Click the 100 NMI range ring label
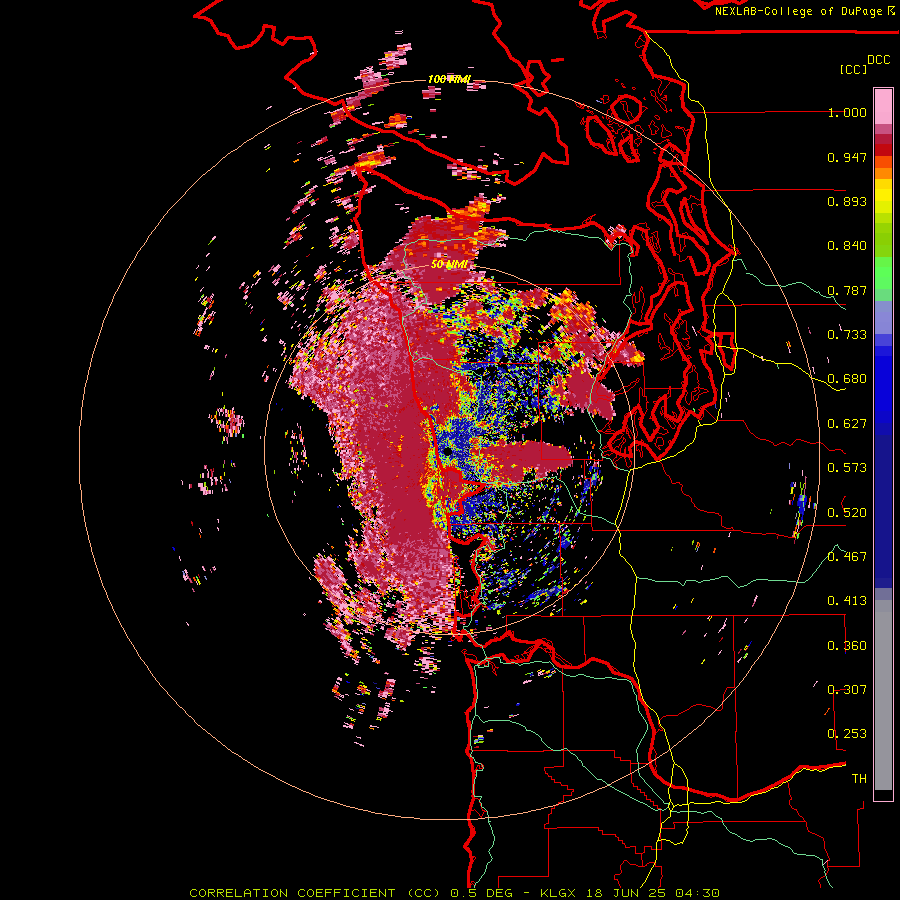This screenshot has width=900, height=900. coord(449,79)
